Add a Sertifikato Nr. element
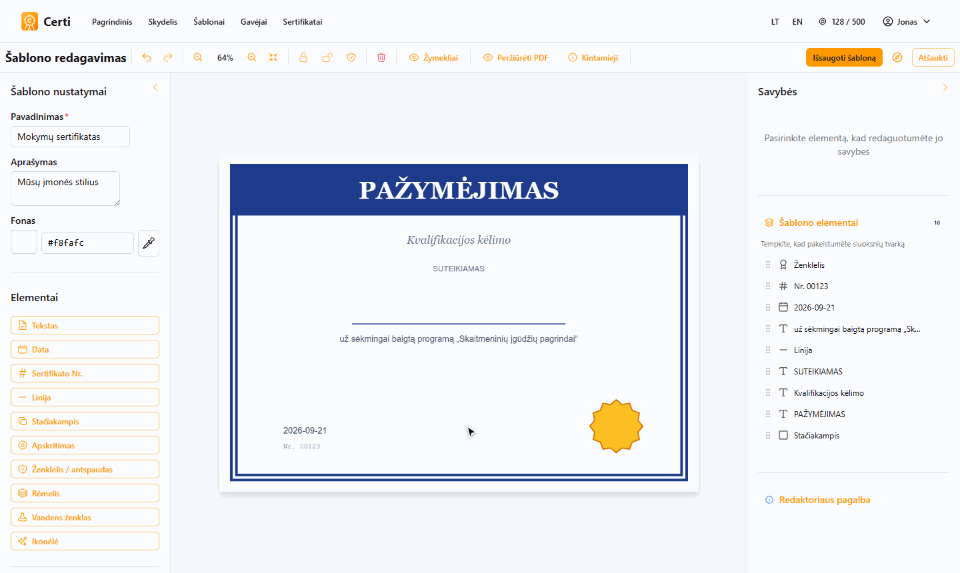 click(x=85, y=373)
